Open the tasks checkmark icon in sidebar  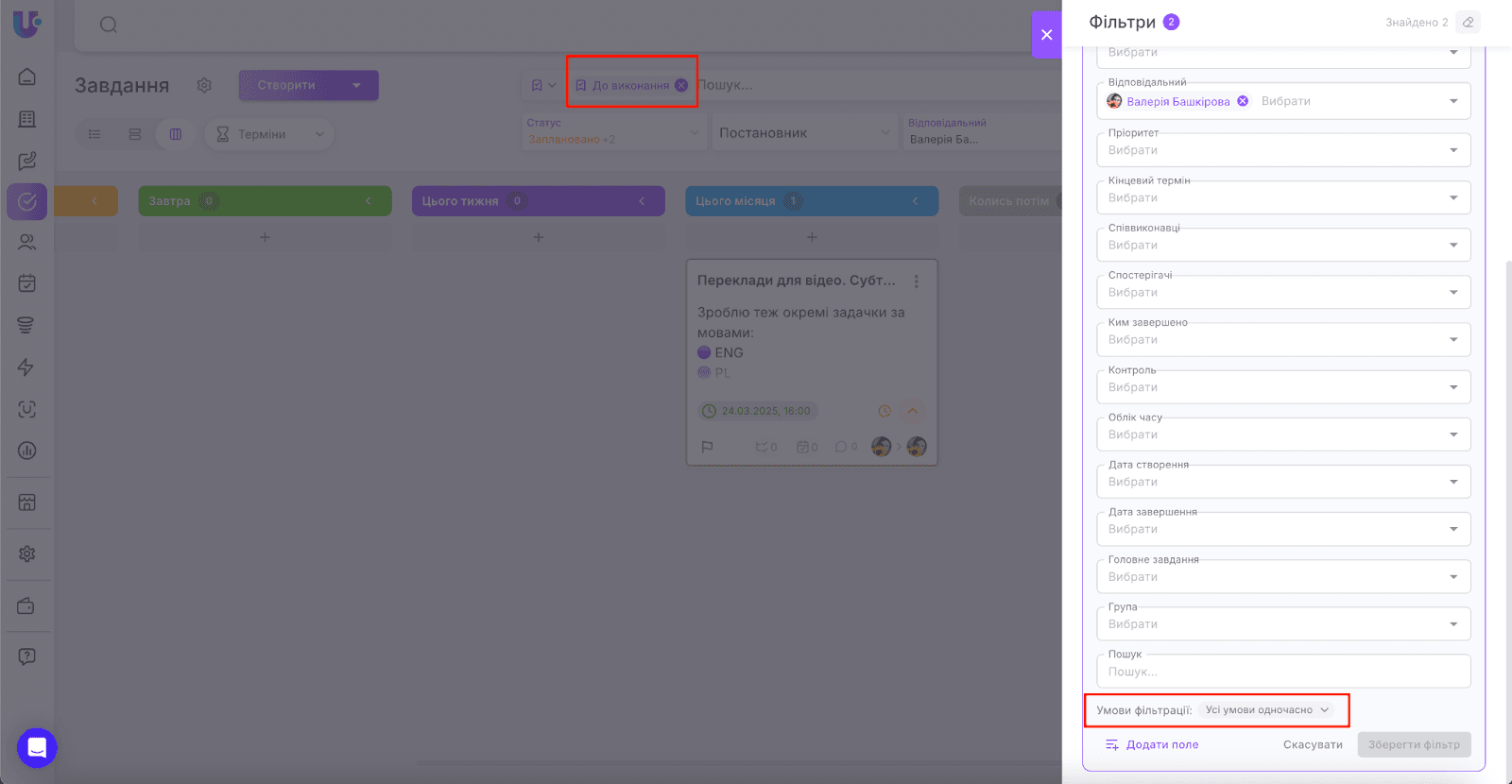pyautogui.click(x=27, y=201)
